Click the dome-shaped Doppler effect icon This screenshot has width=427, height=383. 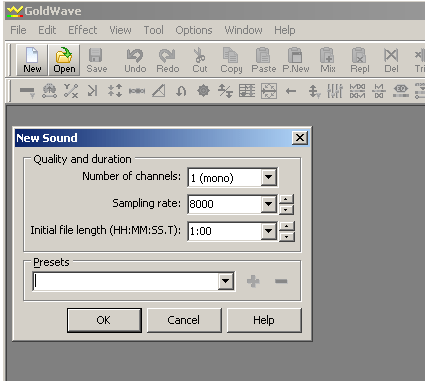pyautogui.click(x=49, y=91)
